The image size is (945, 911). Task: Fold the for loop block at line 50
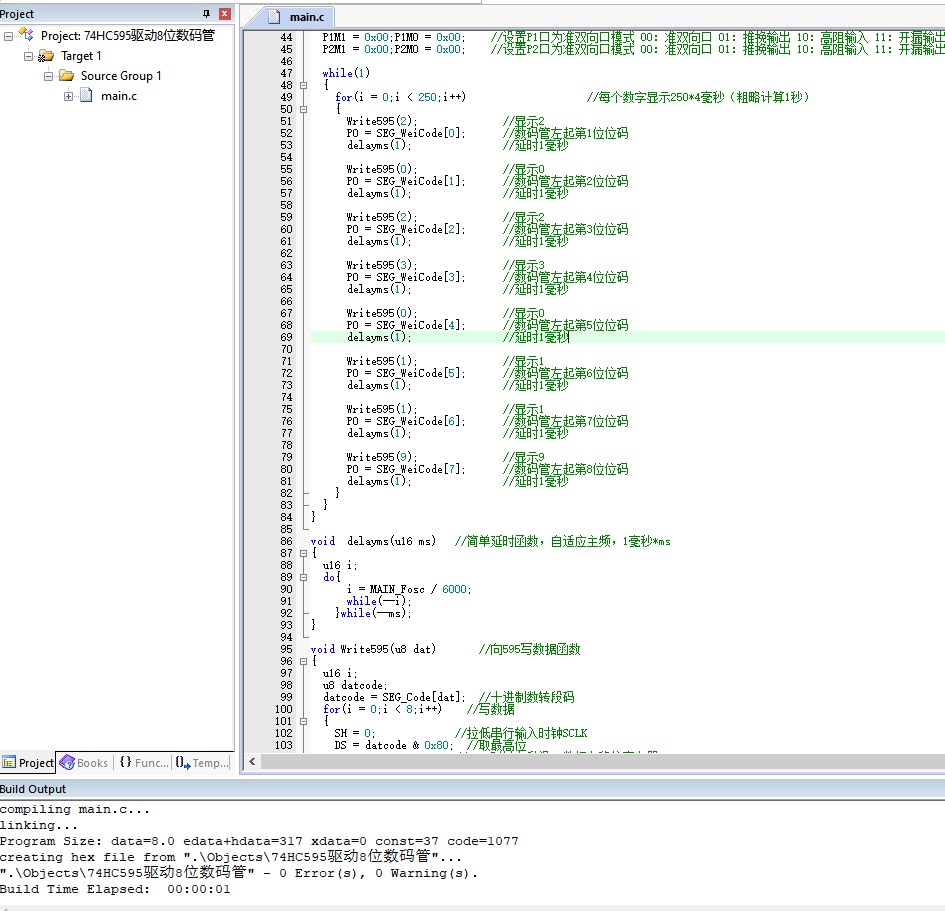tap(303, 109)
